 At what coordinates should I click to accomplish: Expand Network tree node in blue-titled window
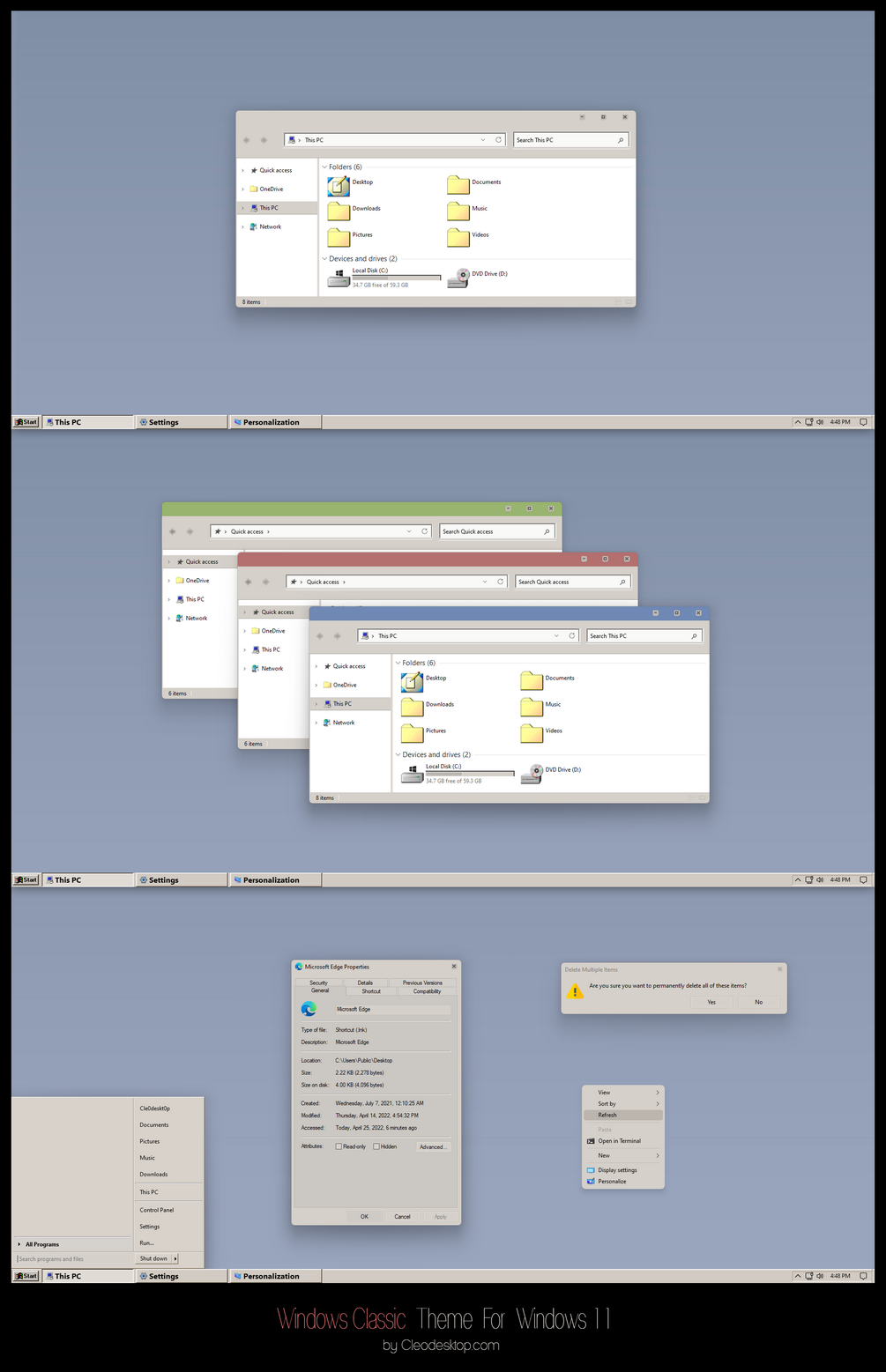point(316,723)
